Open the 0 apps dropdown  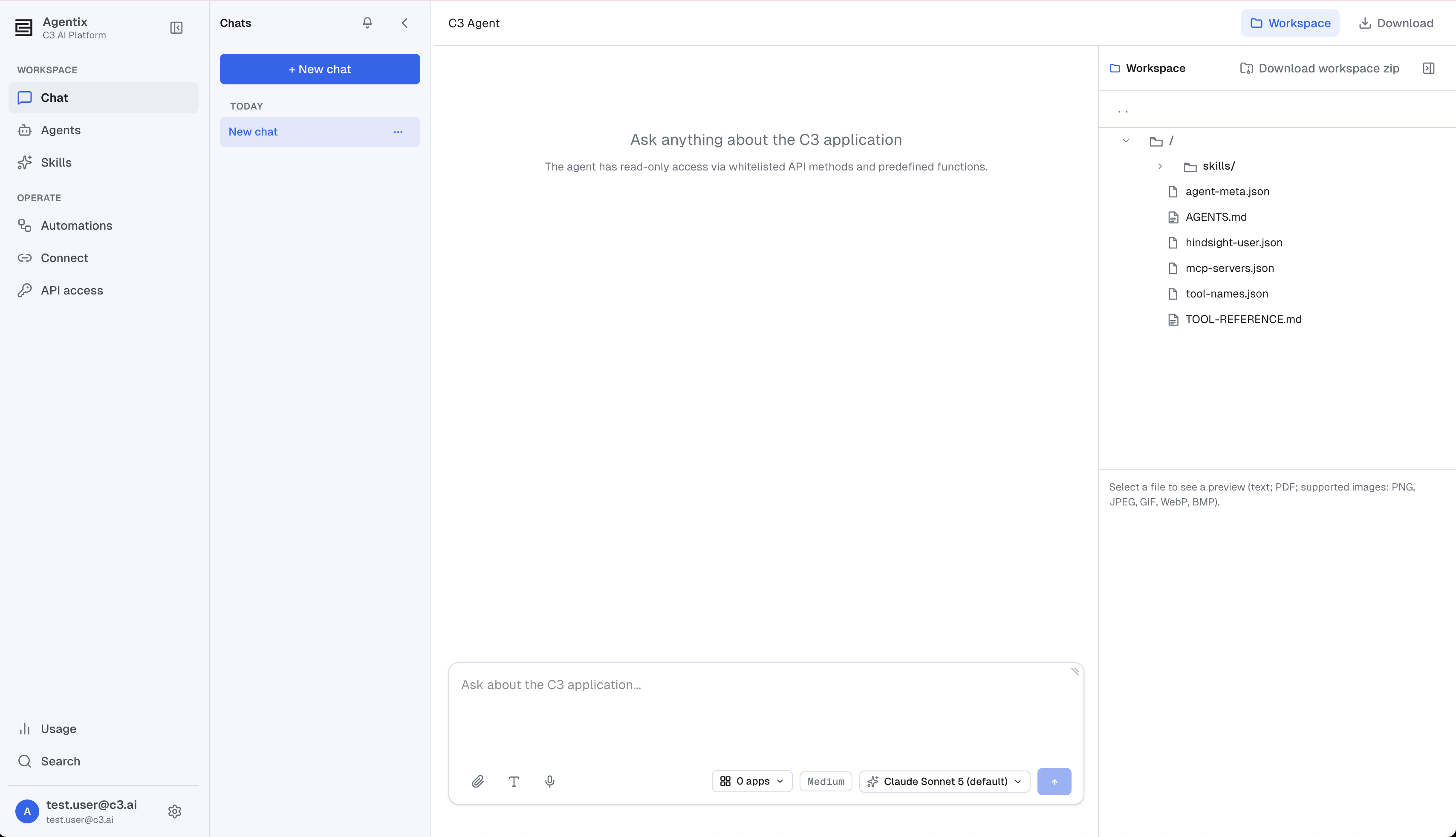(x=752, y=781)
